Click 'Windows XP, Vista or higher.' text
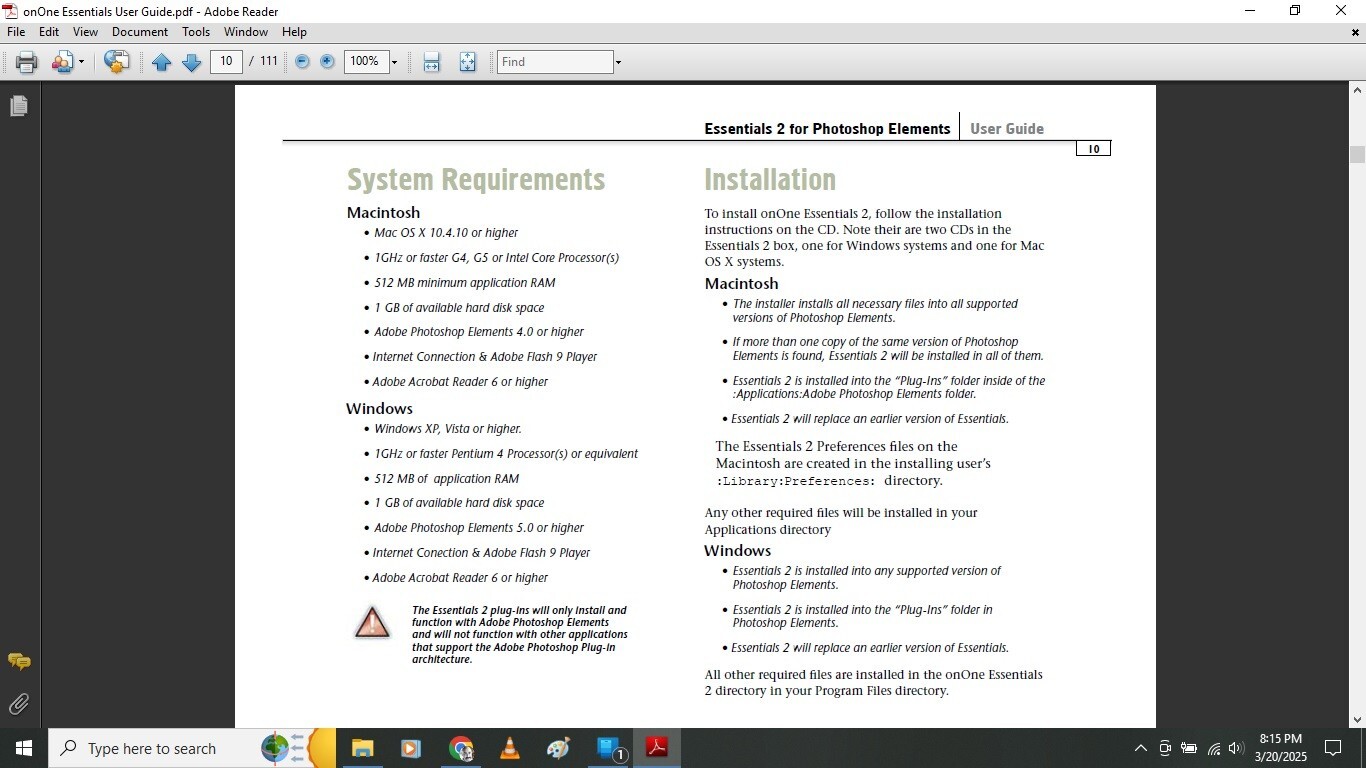 coord(448,429)
